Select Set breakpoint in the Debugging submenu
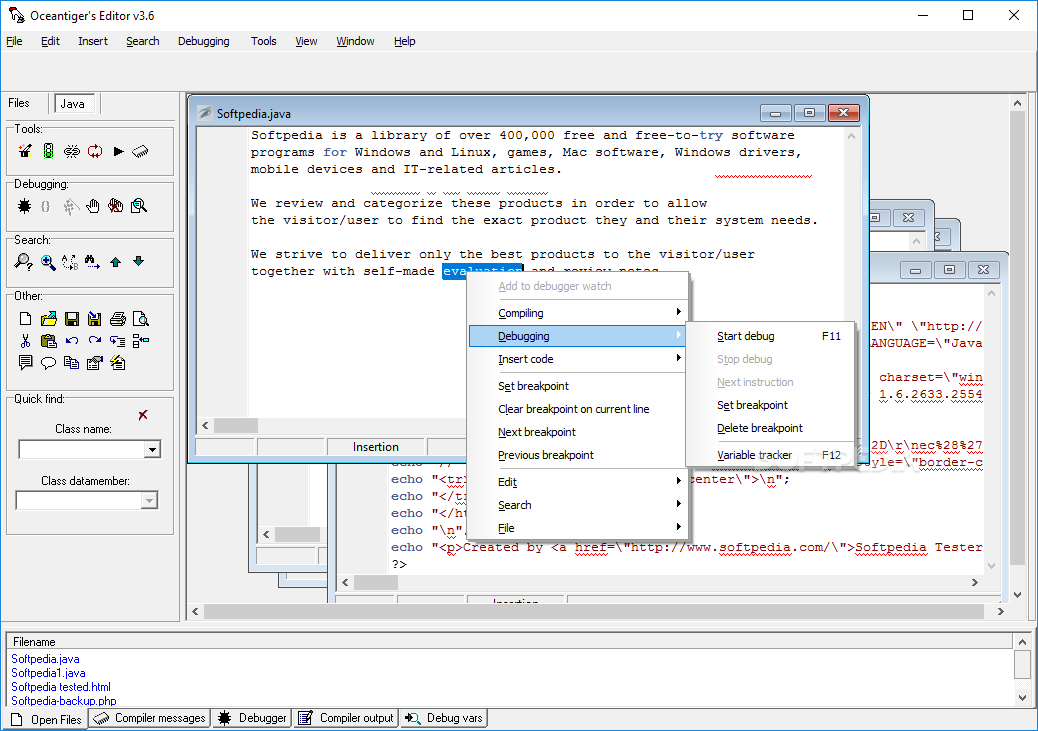Image resolution: width=1038 pixels, height=731 pixels. [771, 405]
